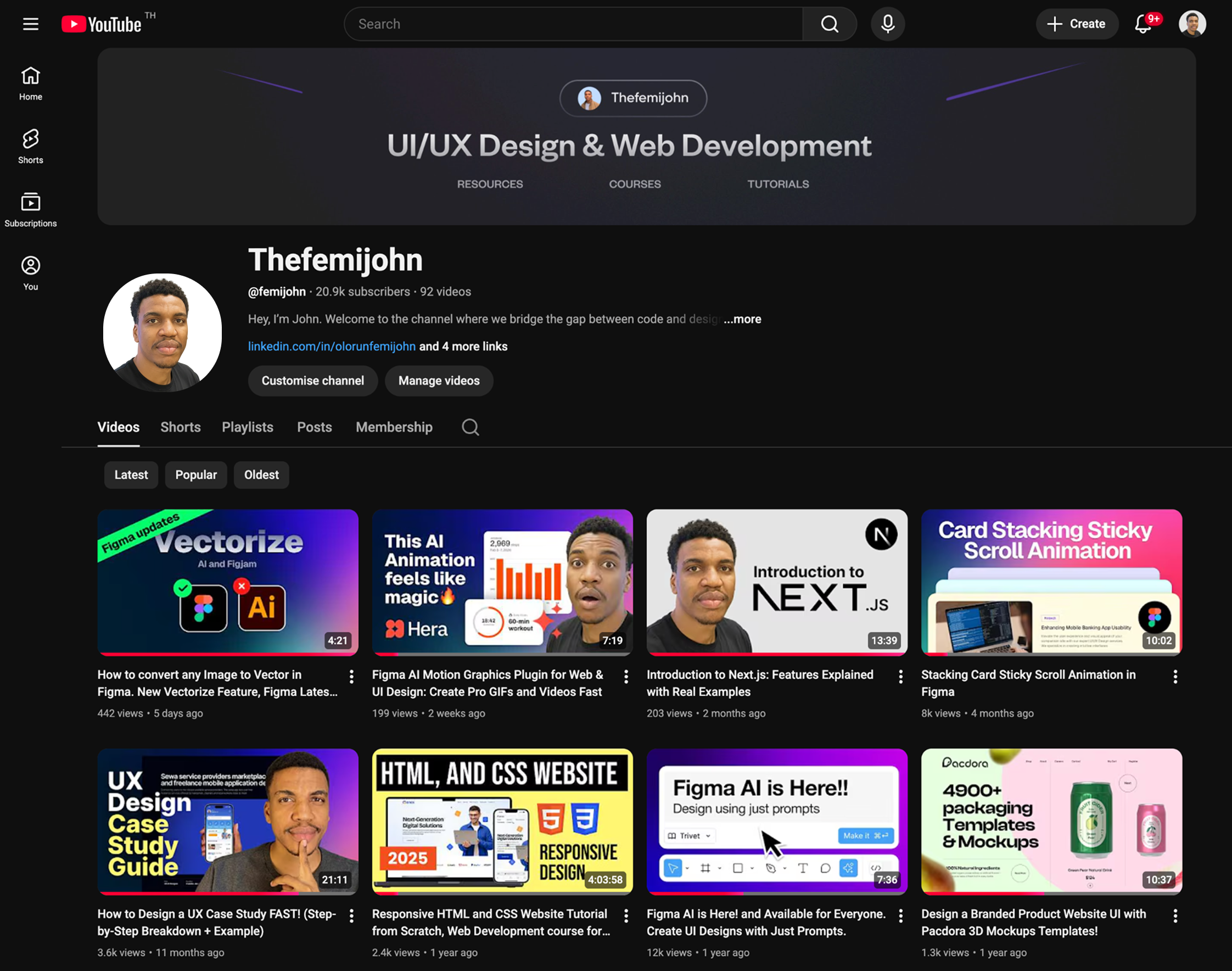1232x971 pixels.
Task: Click the Customise channel button
Action: coord(312,381)
